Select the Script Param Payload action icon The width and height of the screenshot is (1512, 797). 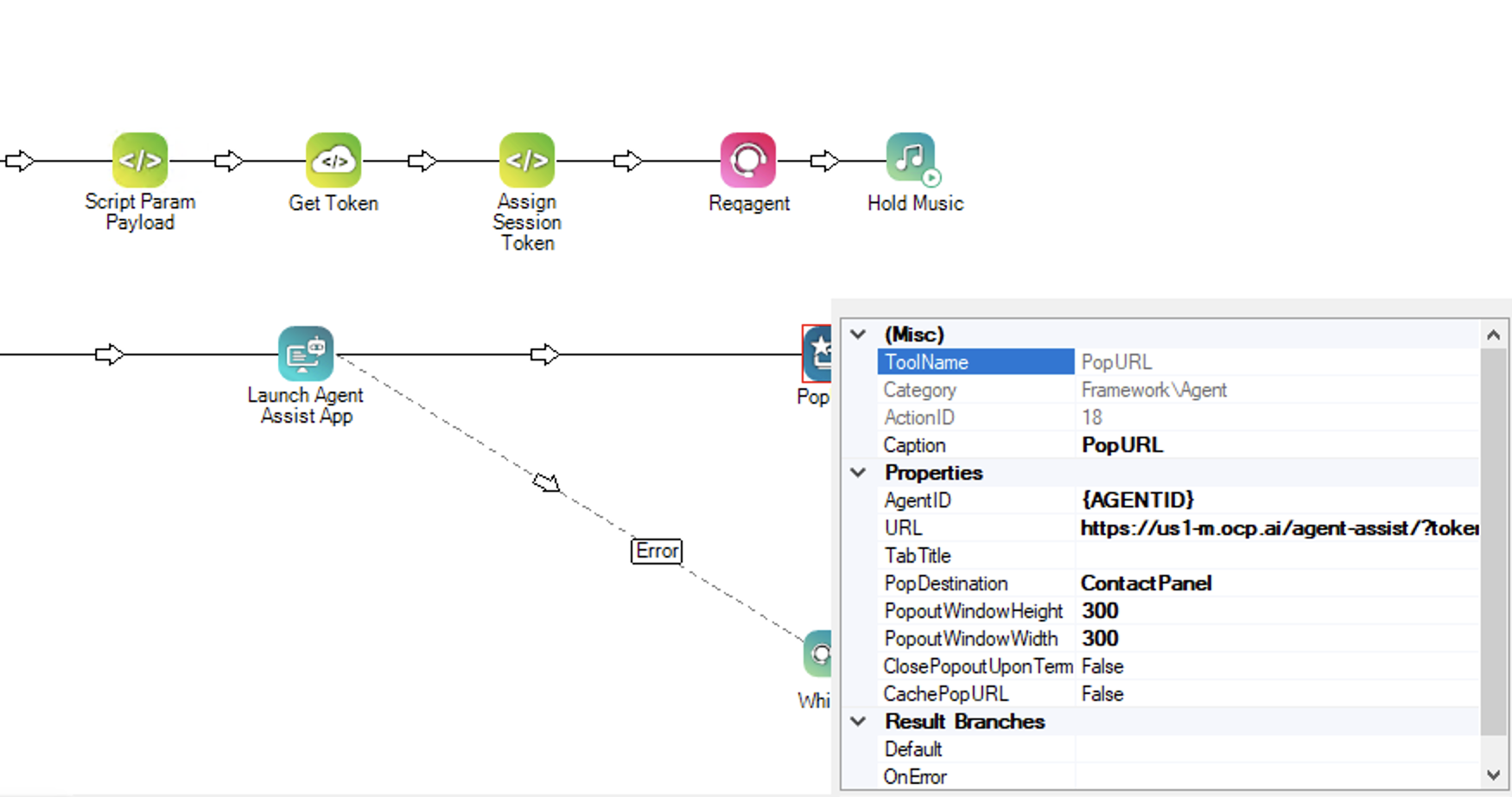coord(140,160)
